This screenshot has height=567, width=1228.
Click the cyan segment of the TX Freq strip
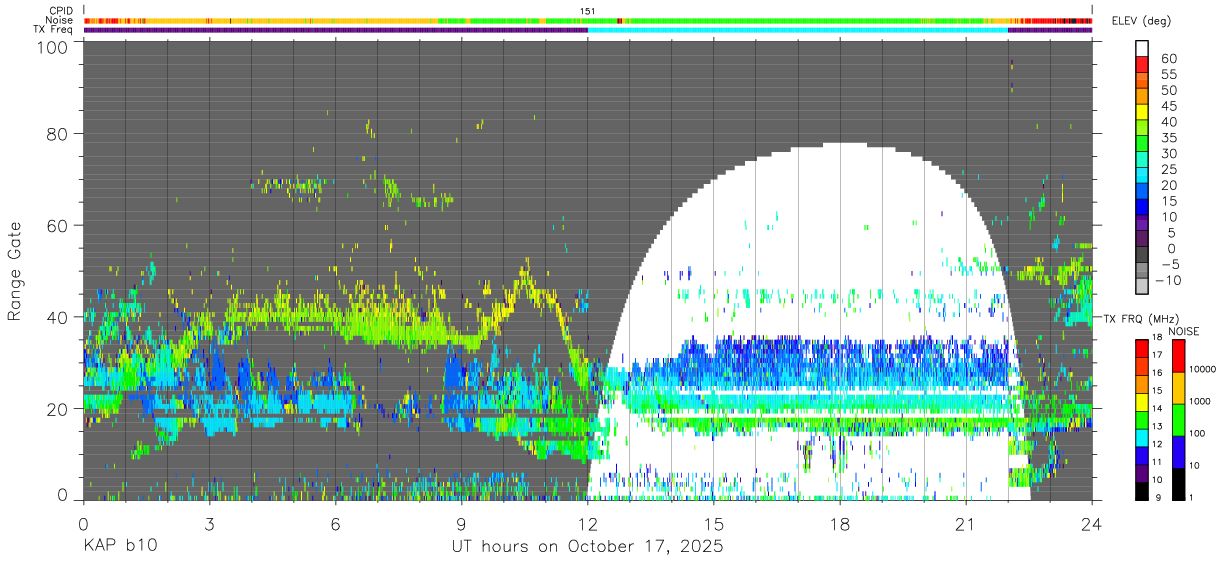point(798,29)
